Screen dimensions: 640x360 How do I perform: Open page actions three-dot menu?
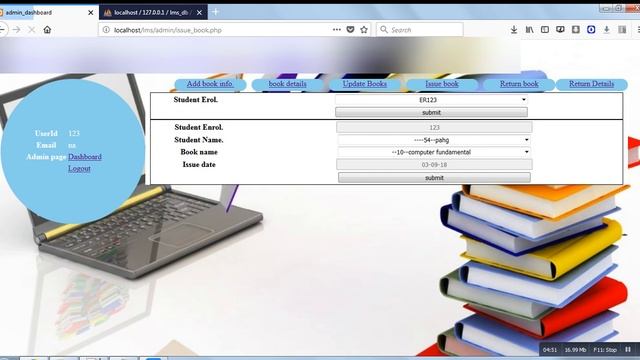337,30
